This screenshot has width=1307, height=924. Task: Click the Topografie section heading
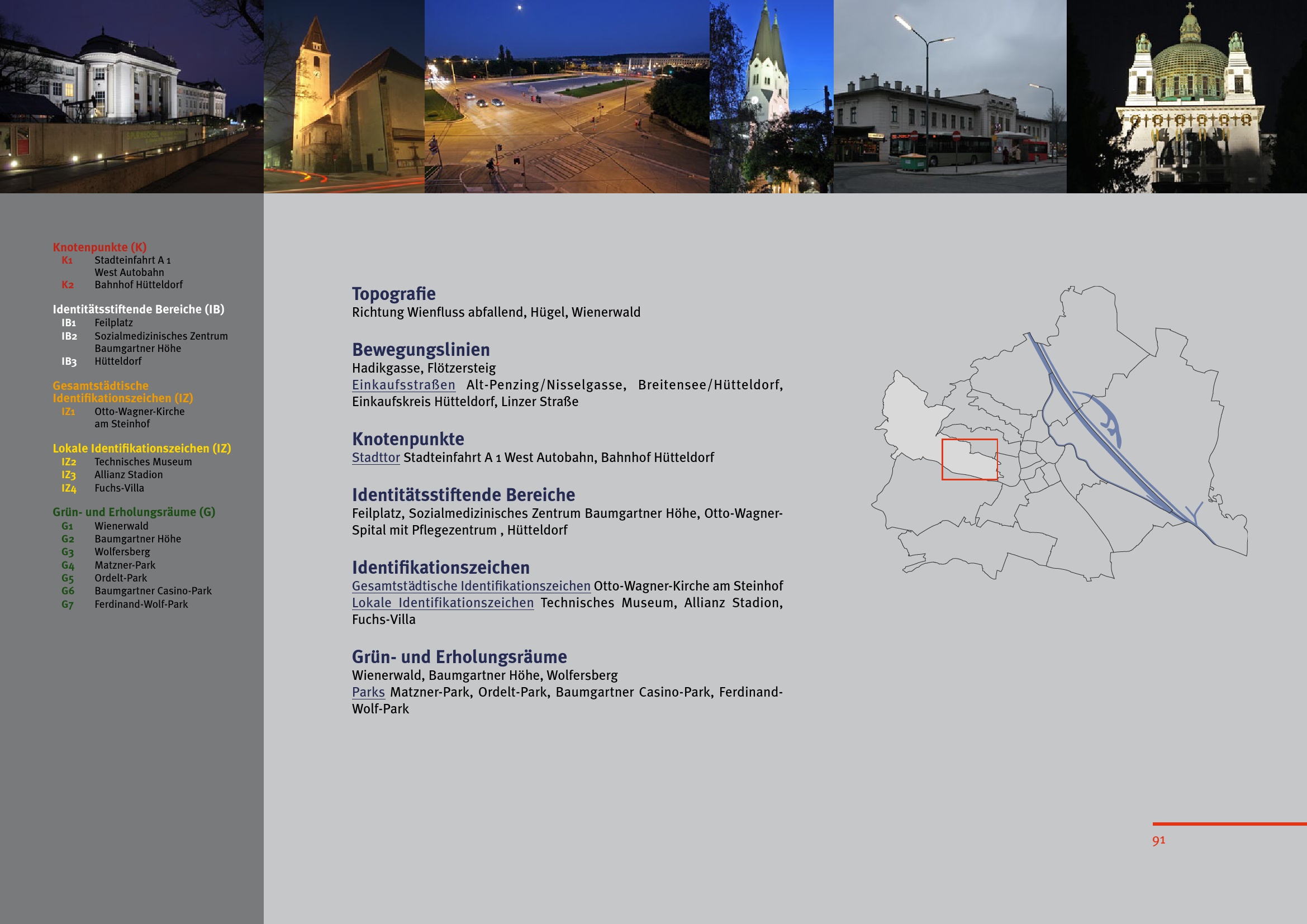(x=393, y=294)
